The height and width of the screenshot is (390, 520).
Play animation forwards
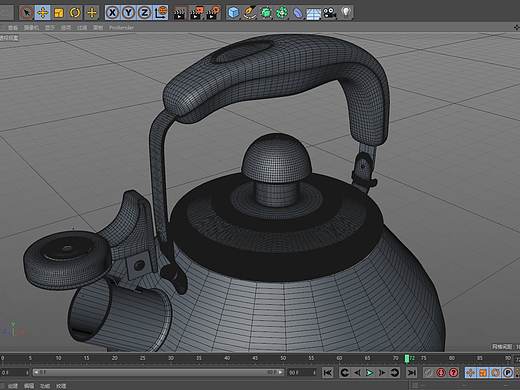click(x=370, y=372)
